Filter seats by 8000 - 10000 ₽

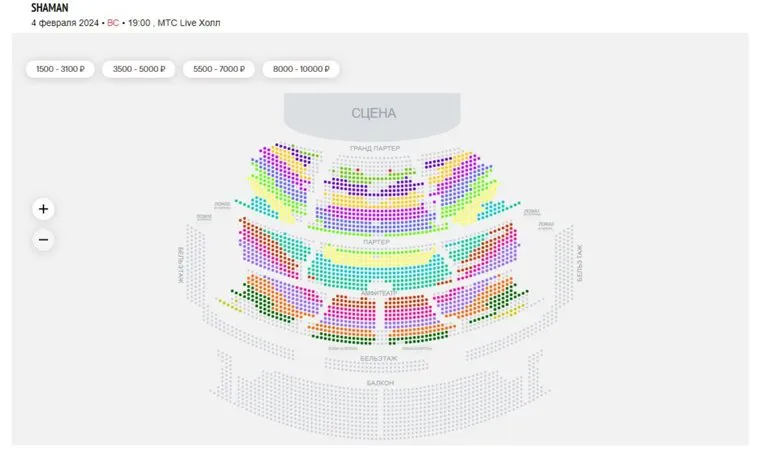click(x=301, y=69)
